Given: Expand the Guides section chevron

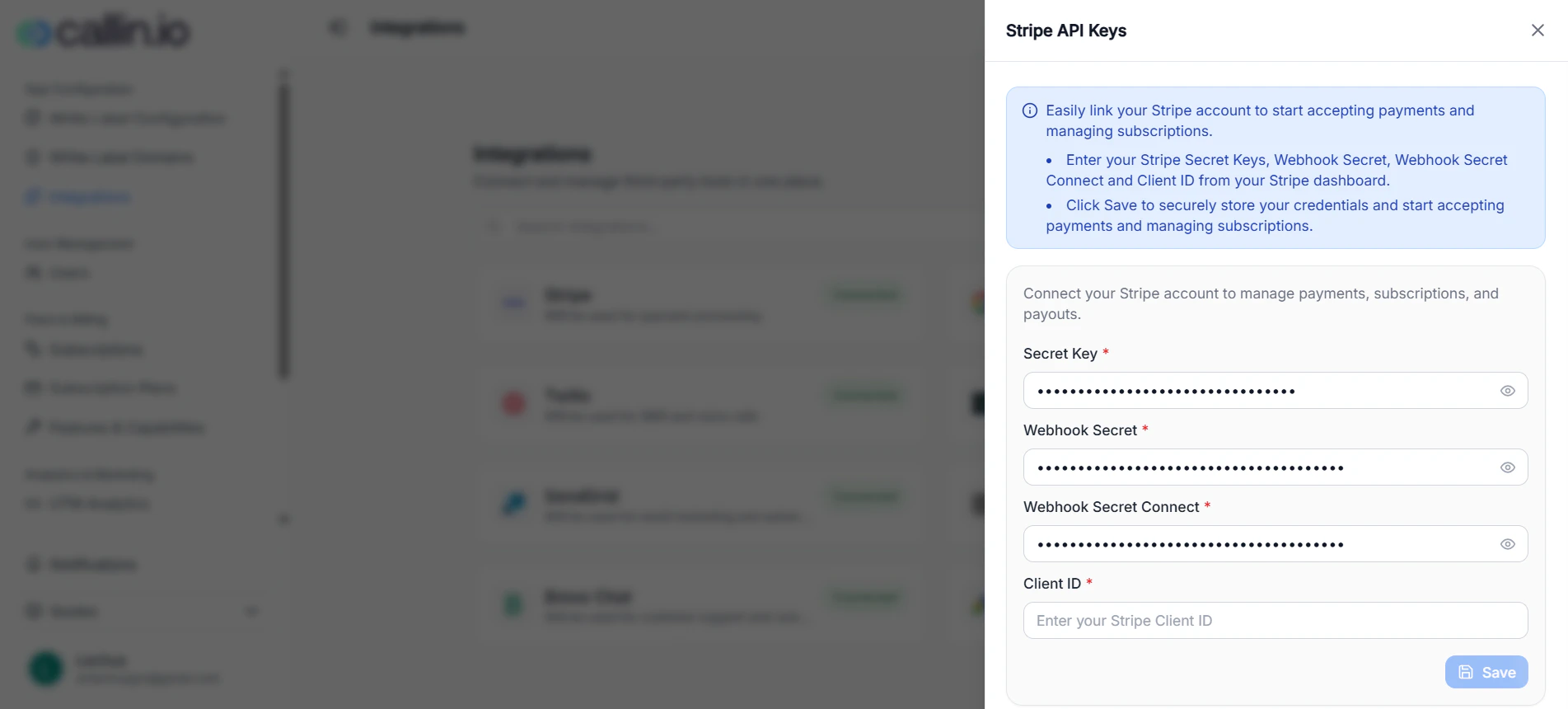Looking at the screenshot, I should [251, 611].
